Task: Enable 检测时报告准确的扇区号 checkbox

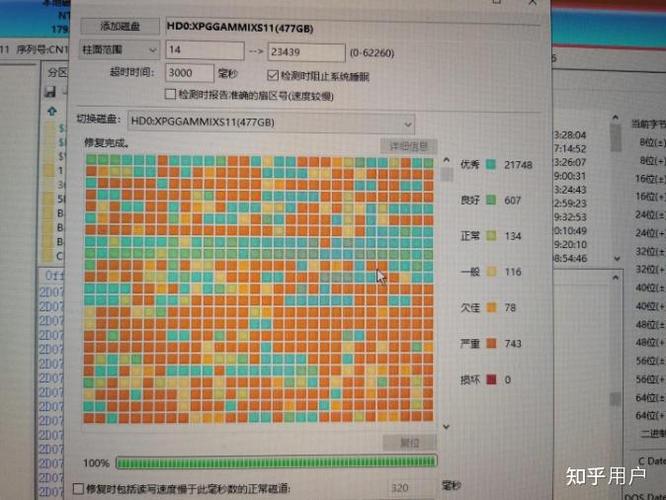Action: click(170, 94)
